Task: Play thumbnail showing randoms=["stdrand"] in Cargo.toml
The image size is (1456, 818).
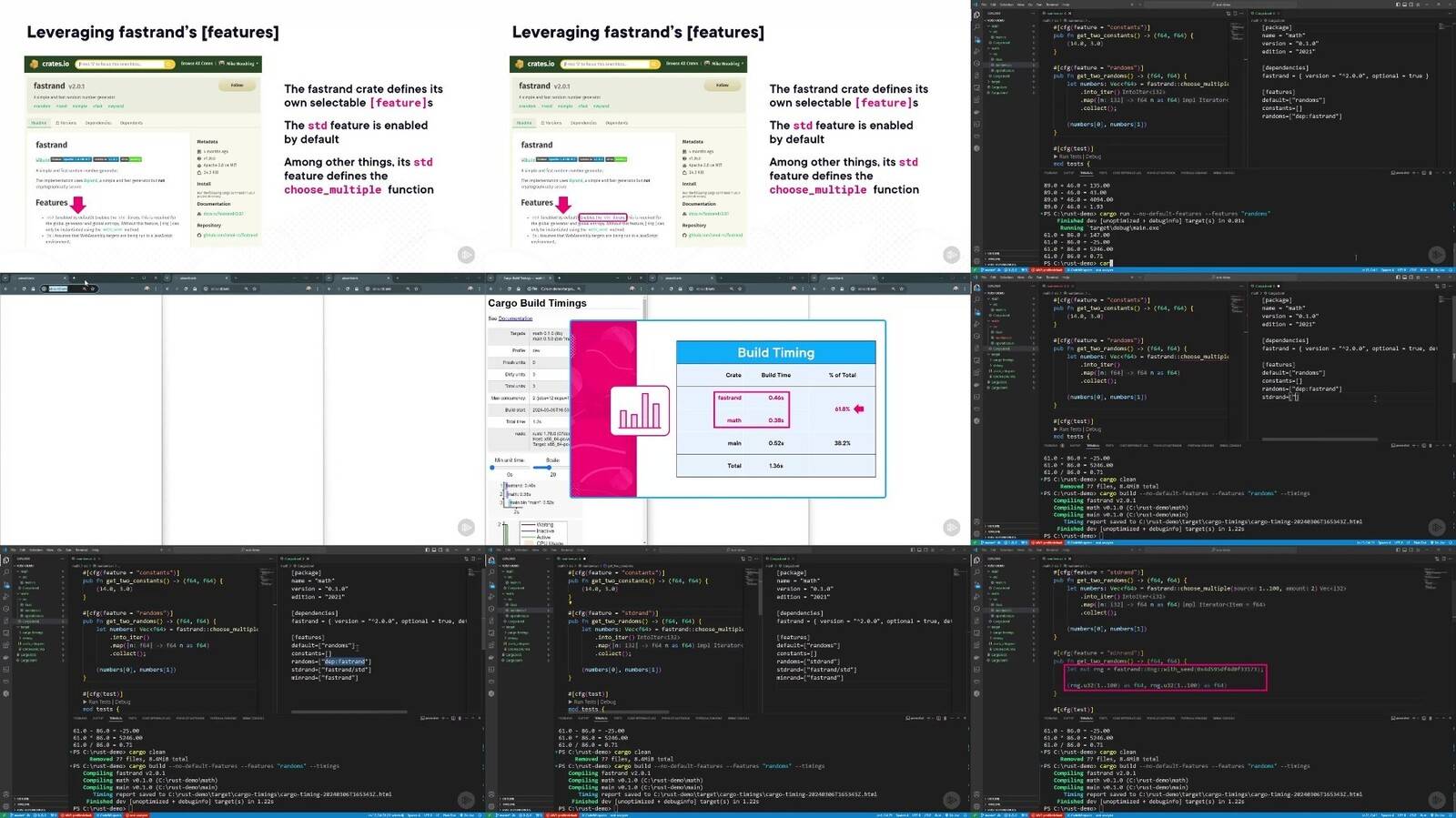Action: point(951,800)
